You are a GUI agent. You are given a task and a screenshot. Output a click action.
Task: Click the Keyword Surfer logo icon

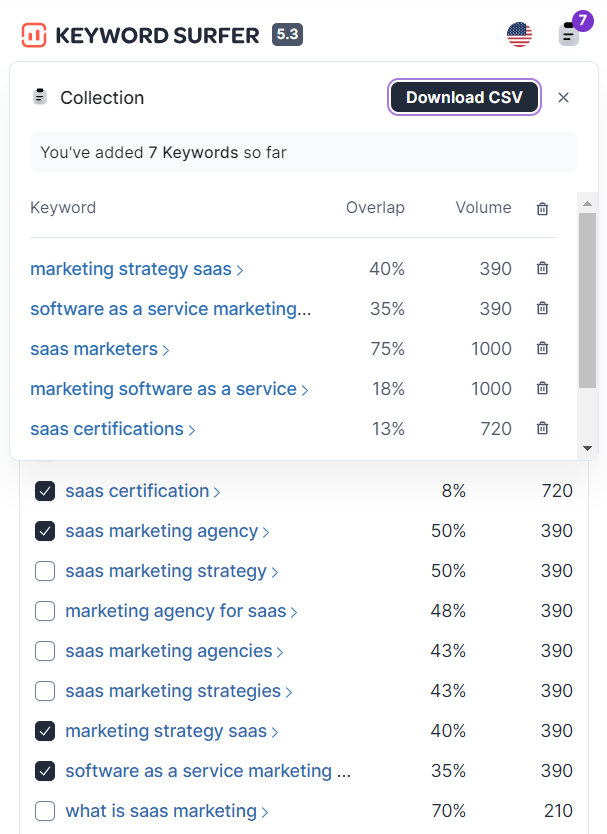[33, 35]
